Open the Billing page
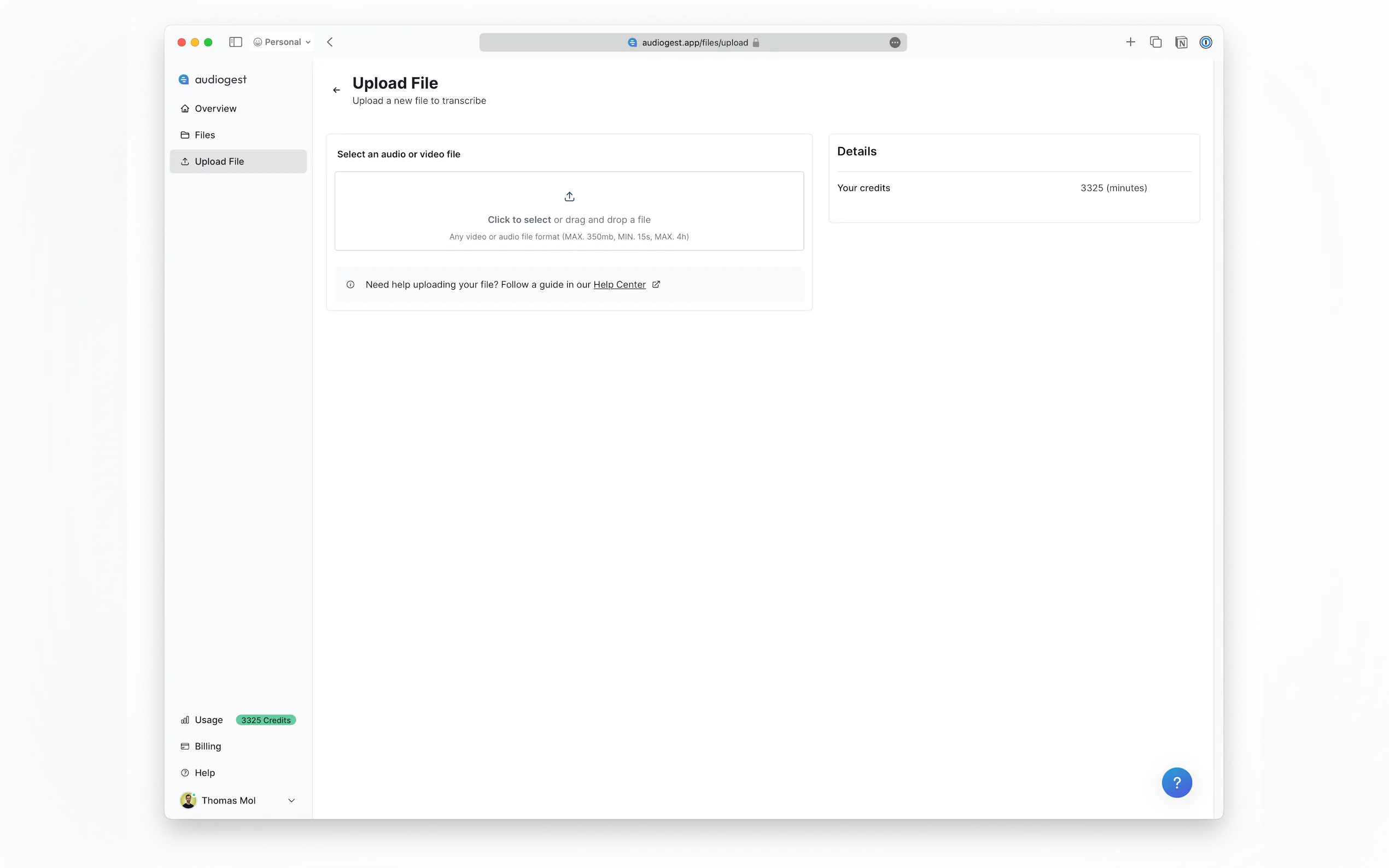 click(x=207, y=746)
